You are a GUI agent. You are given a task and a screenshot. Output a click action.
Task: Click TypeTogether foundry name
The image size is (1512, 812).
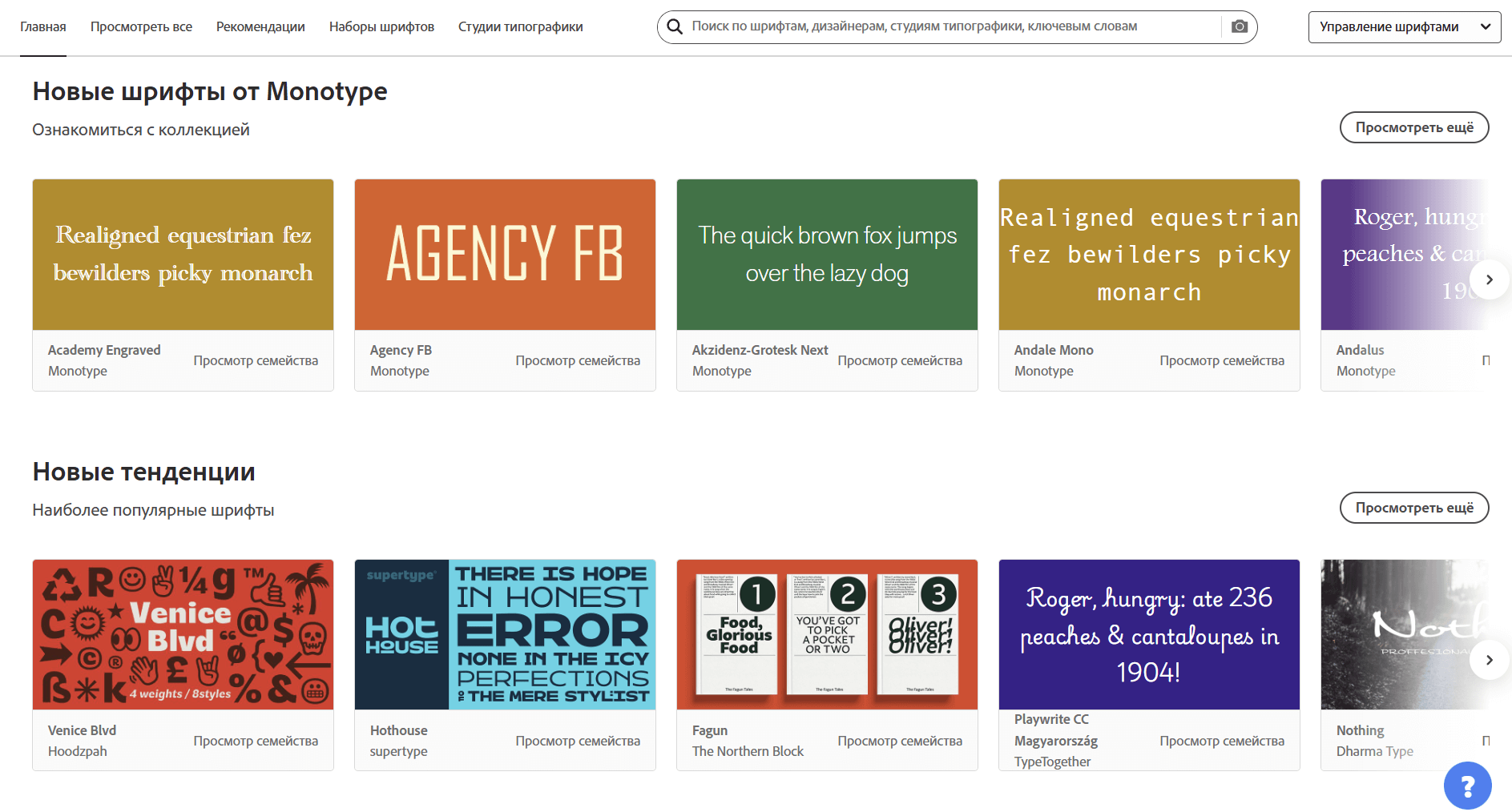click(x=1052, y=762)
